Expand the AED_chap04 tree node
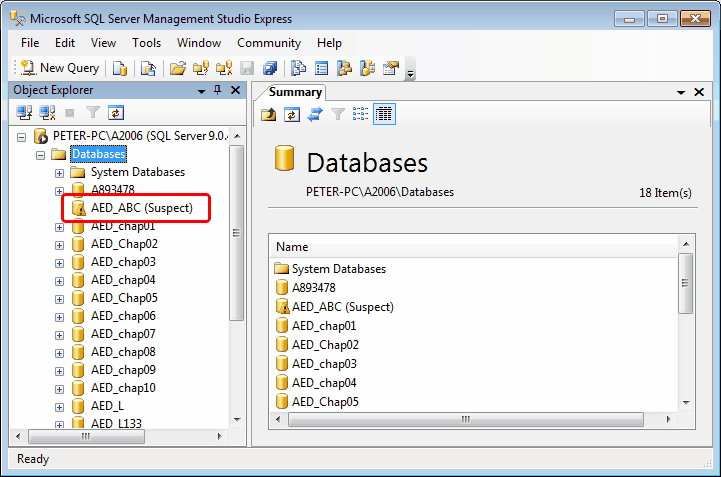The width and height of the screenshot is (721, 477). pos(59,281)
